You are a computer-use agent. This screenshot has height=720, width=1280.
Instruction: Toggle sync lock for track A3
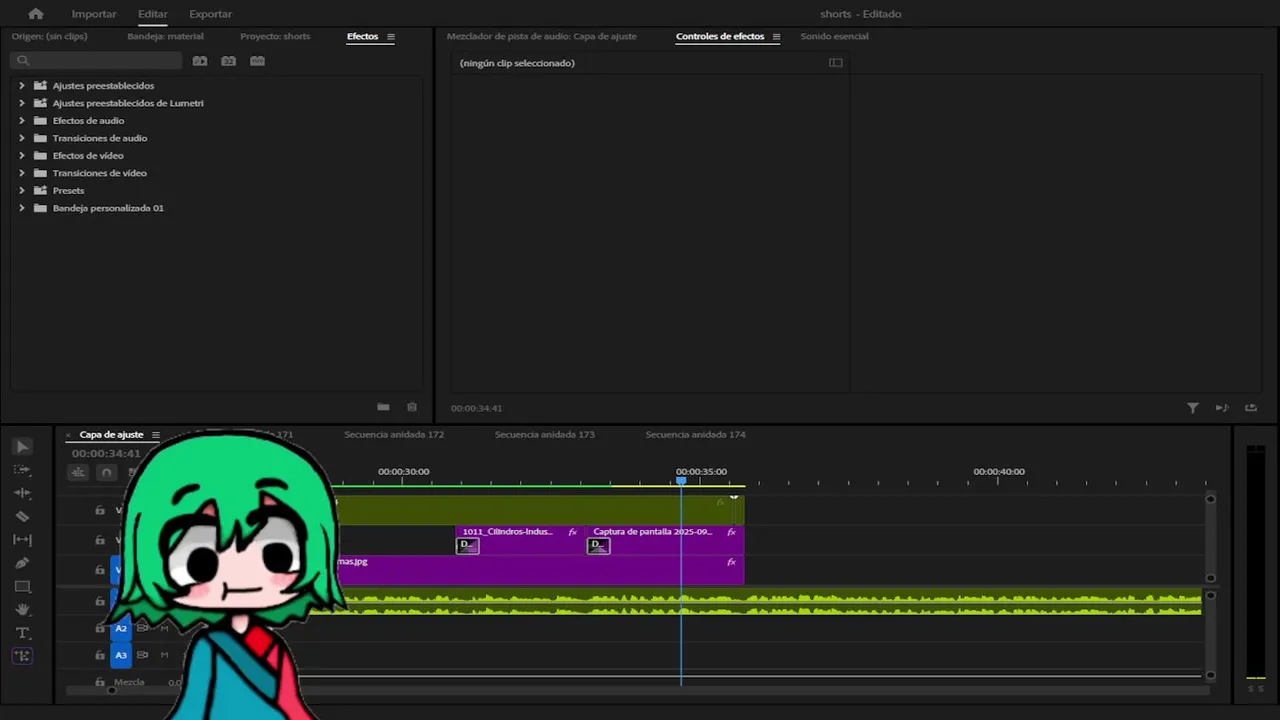pos(142,655)
